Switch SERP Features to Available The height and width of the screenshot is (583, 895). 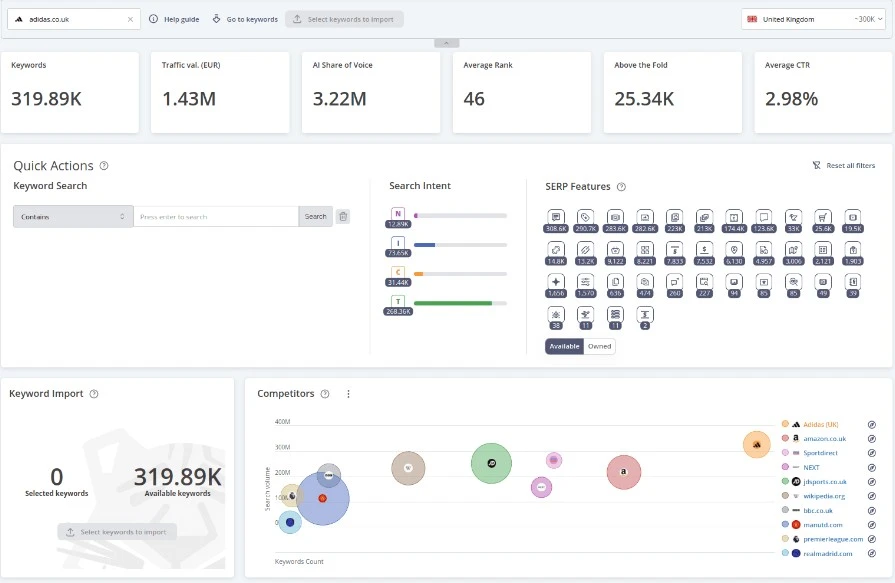pyautogui.click(x=564, y=346)
